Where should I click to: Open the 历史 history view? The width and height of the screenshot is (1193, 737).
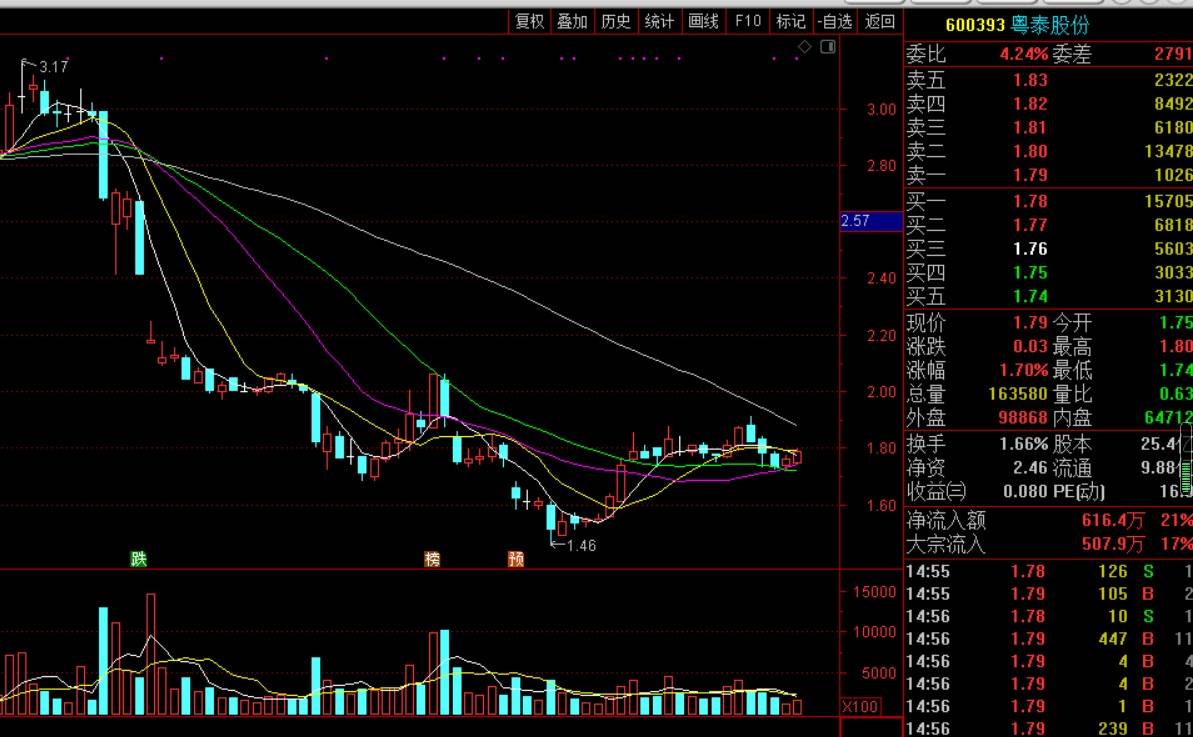pos(615,21)
